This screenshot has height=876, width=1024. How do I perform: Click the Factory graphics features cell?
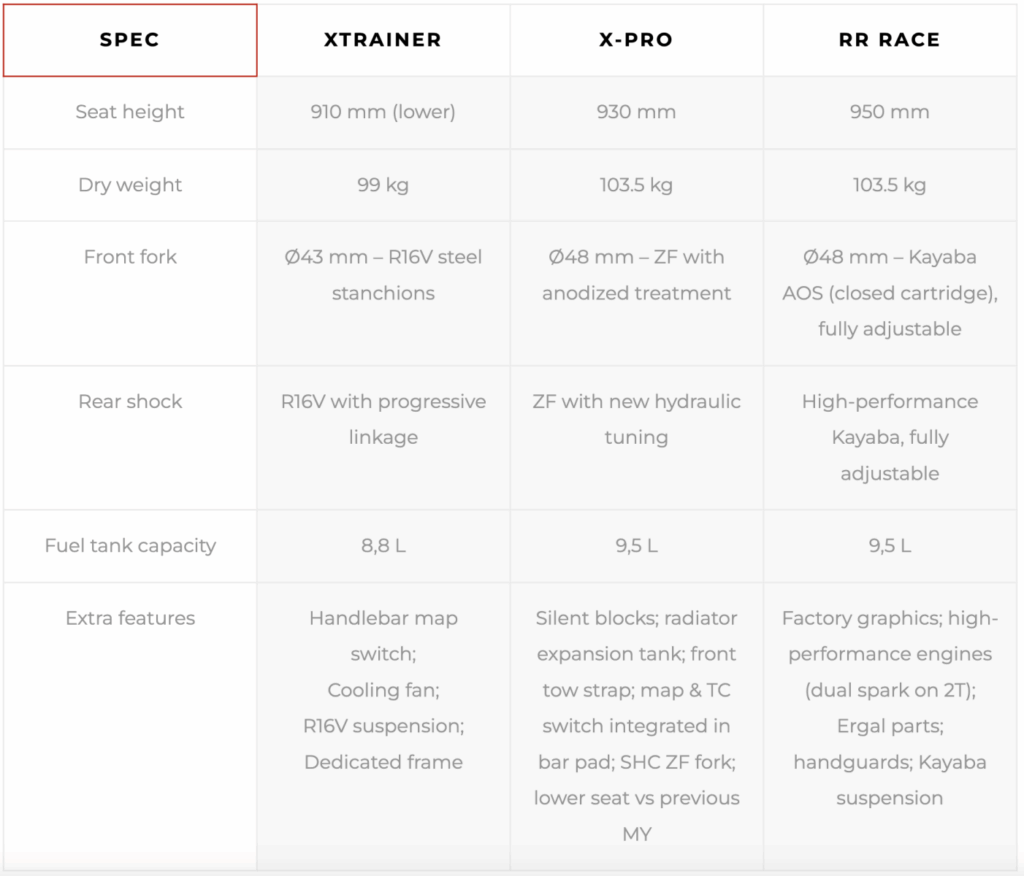click(x=889, y=726)
